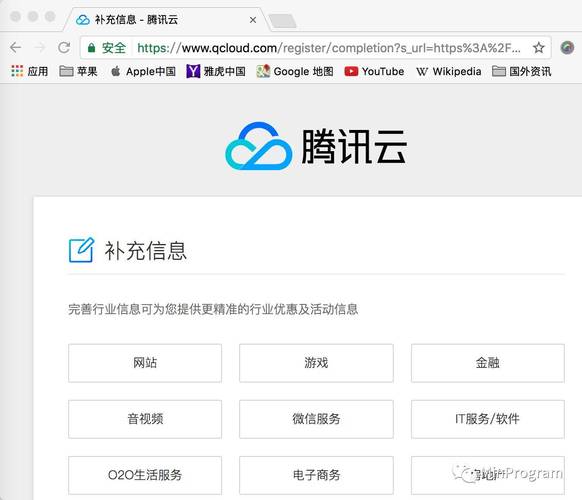Choose the IT服务/软件 industry option
Screen dimensions: 582x500
click(488, 419)
